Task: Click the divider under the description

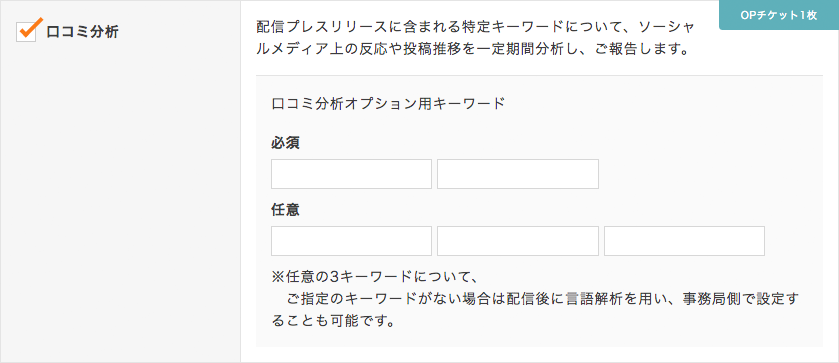Action: (x=539, y=75)
